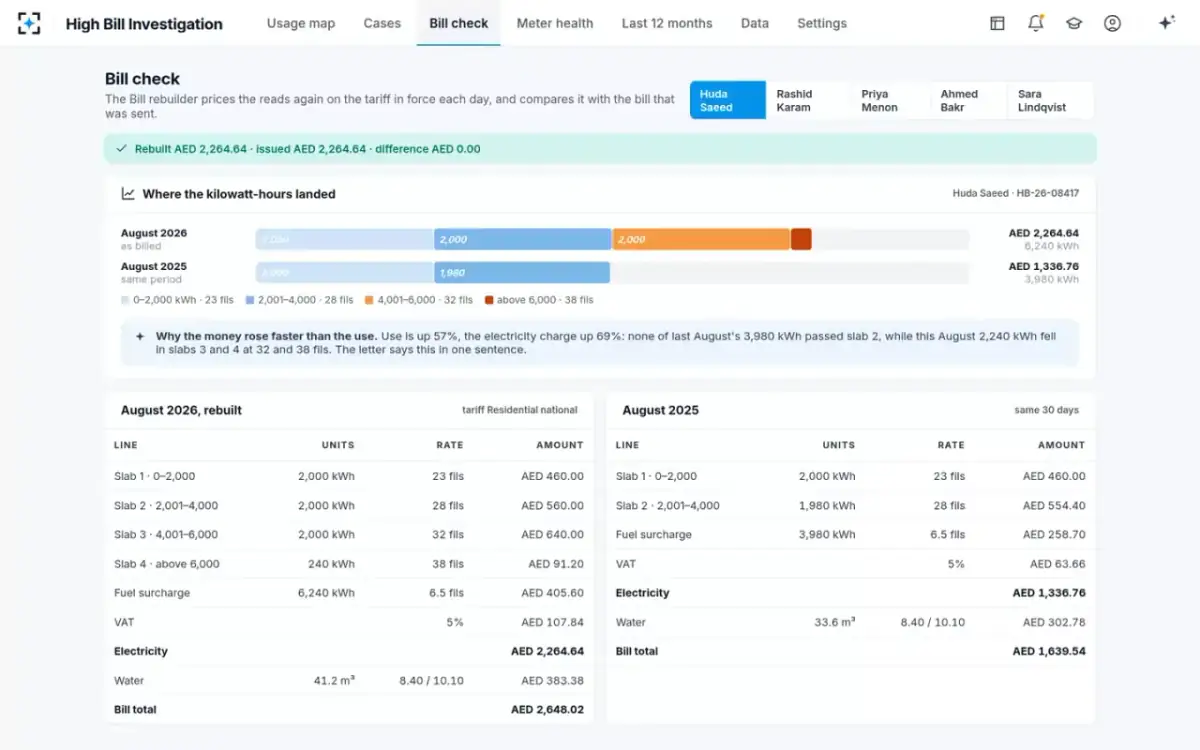
Task: Launch the sparkle AI assistant icon
Action: [1166, 23]
